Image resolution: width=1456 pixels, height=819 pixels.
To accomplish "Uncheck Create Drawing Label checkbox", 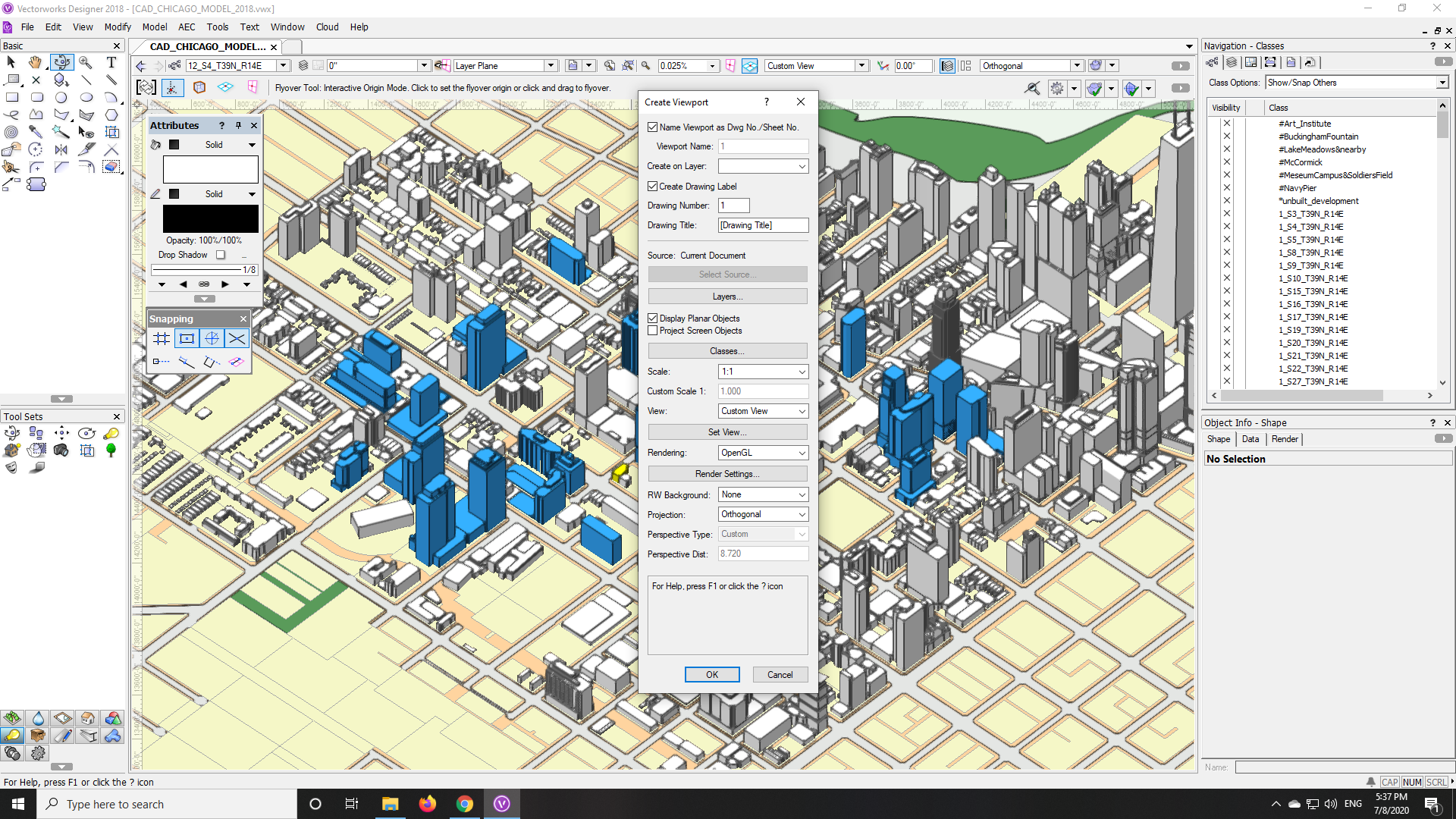I will 652,187.
